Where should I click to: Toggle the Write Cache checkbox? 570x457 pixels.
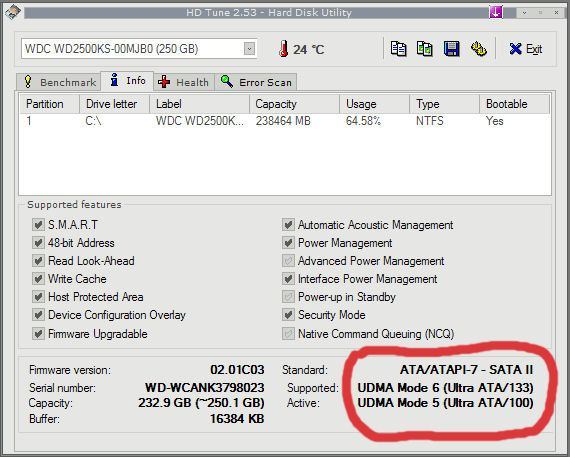tap(38, 279)
